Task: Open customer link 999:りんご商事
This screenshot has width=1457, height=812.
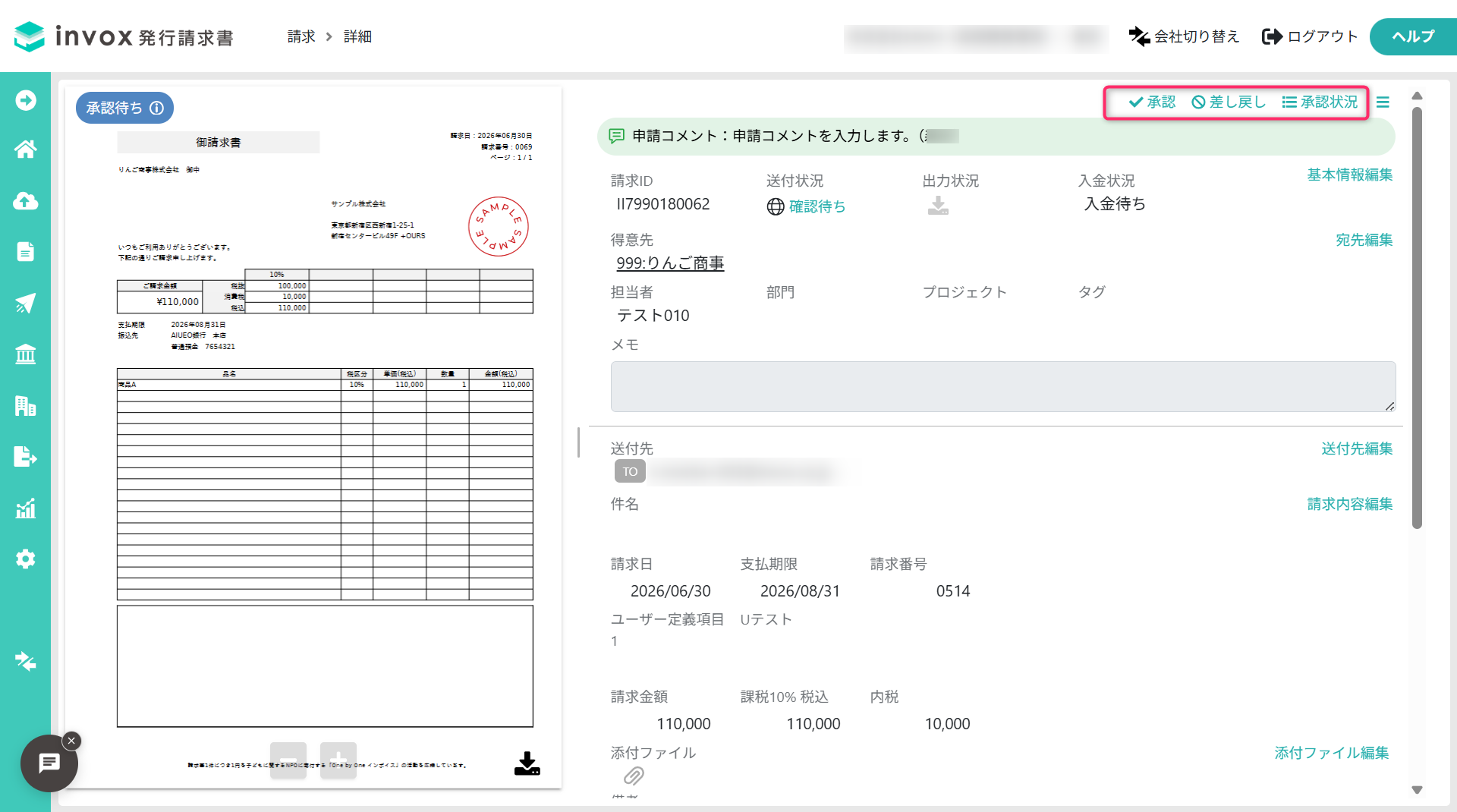Action: click(670, 263)
